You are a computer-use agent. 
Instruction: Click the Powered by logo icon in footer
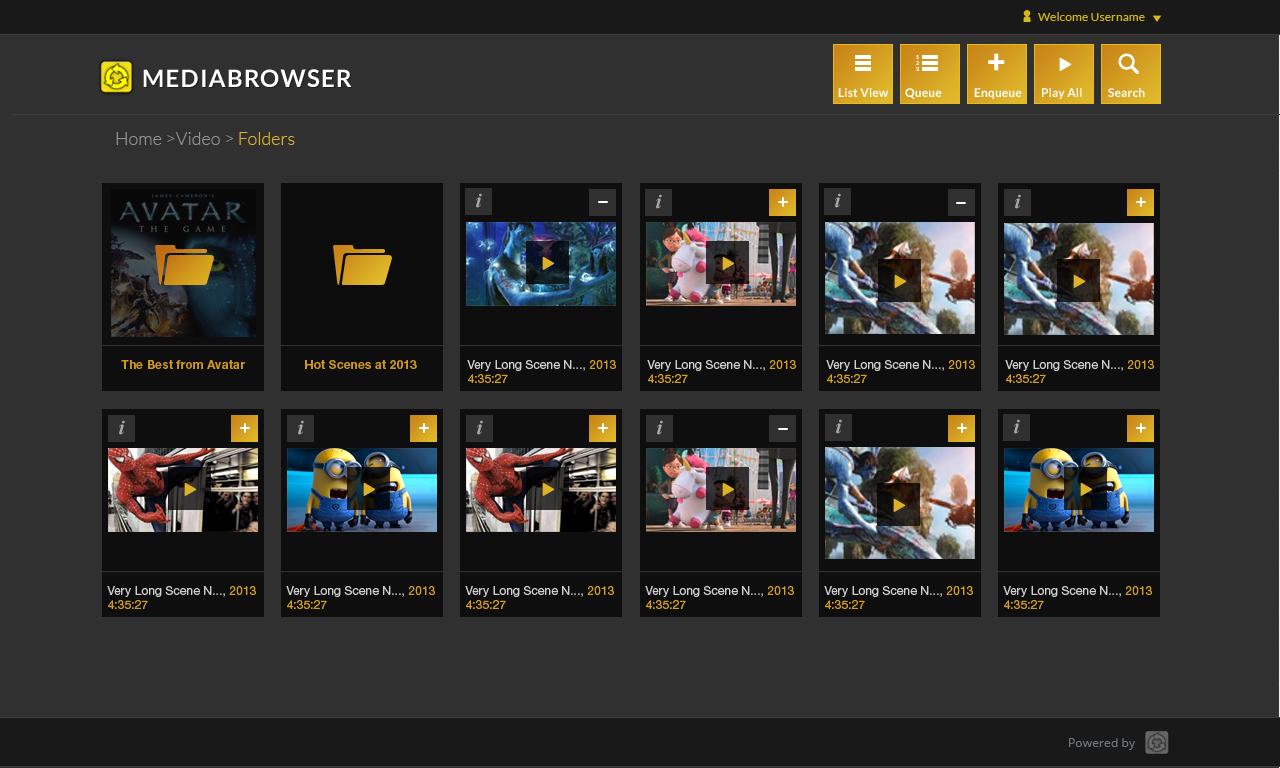[1157, 743]
